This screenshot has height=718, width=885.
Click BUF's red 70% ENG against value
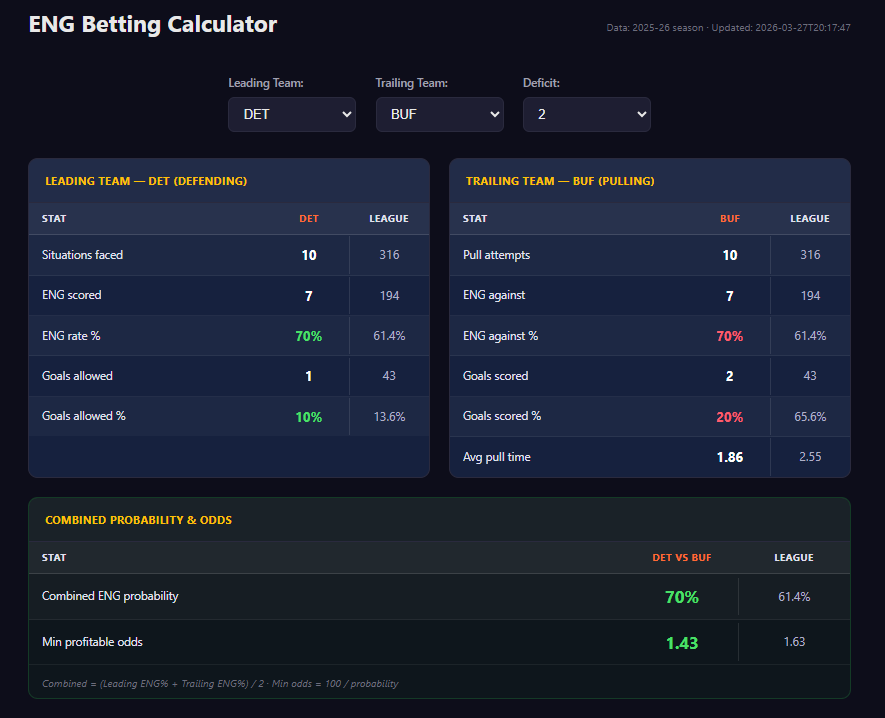pyautogui.click(x=730, y=336)
